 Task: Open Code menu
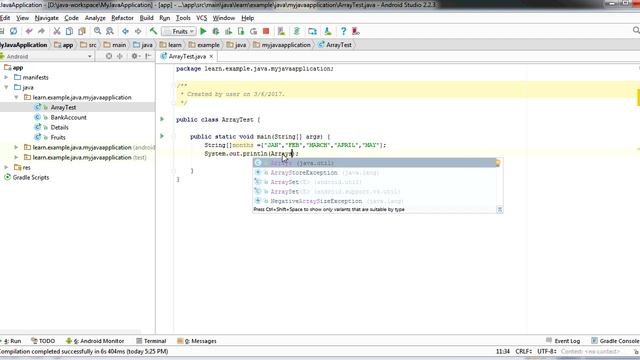tap(71, 18)
